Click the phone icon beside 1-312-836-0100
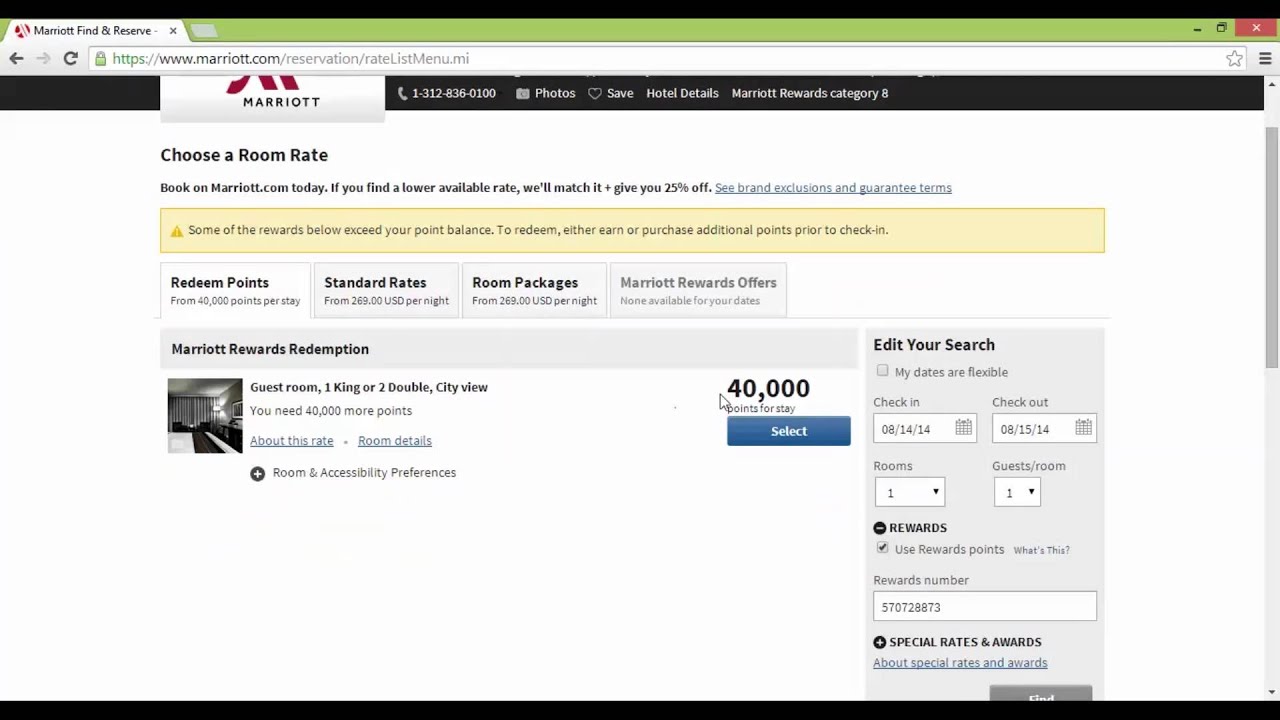The image size is (1280, 720). click(x=402, y=93)
